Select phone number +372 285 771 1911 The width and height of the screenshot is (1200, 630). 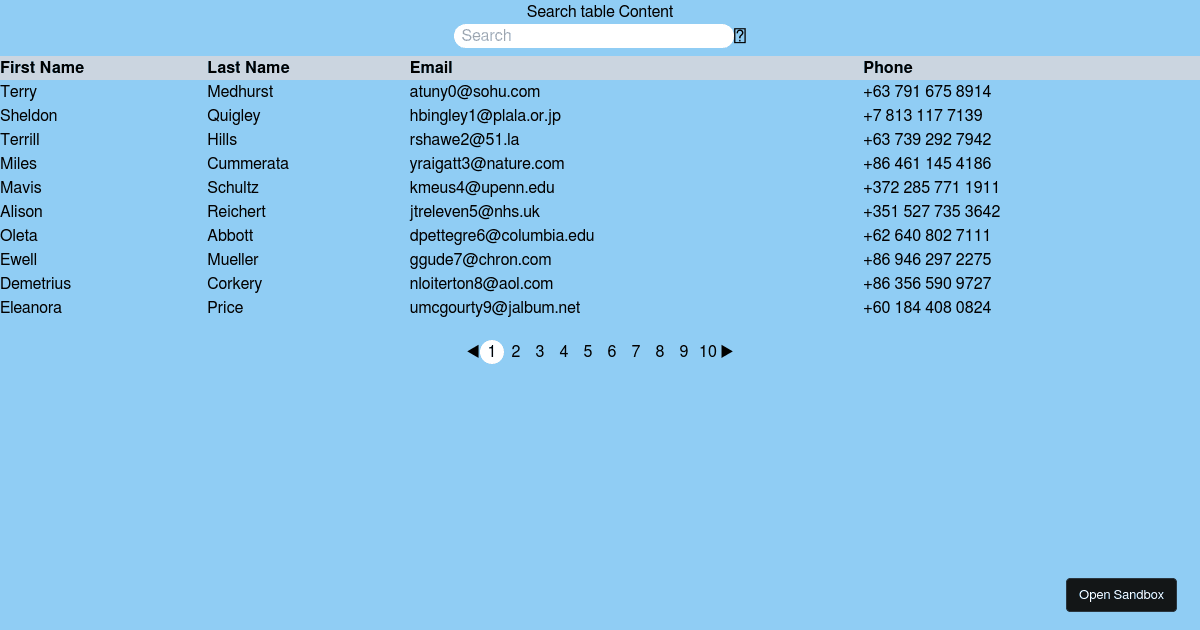(x=931, y=188)
